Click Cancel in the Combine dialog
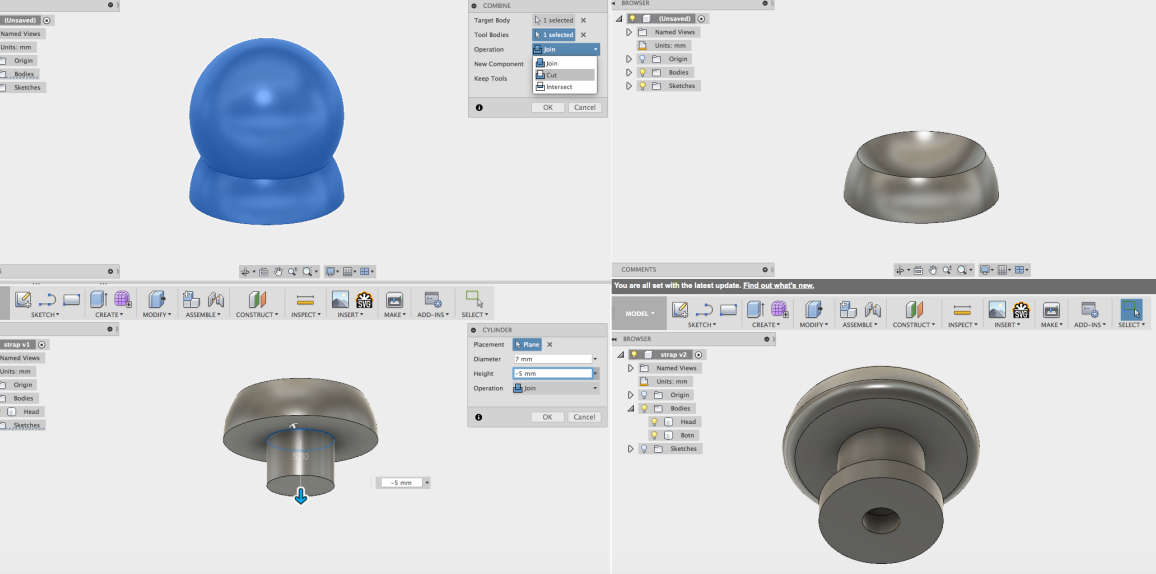The width and height of the screenshot is (1156, 574). (x=585, y=108)
